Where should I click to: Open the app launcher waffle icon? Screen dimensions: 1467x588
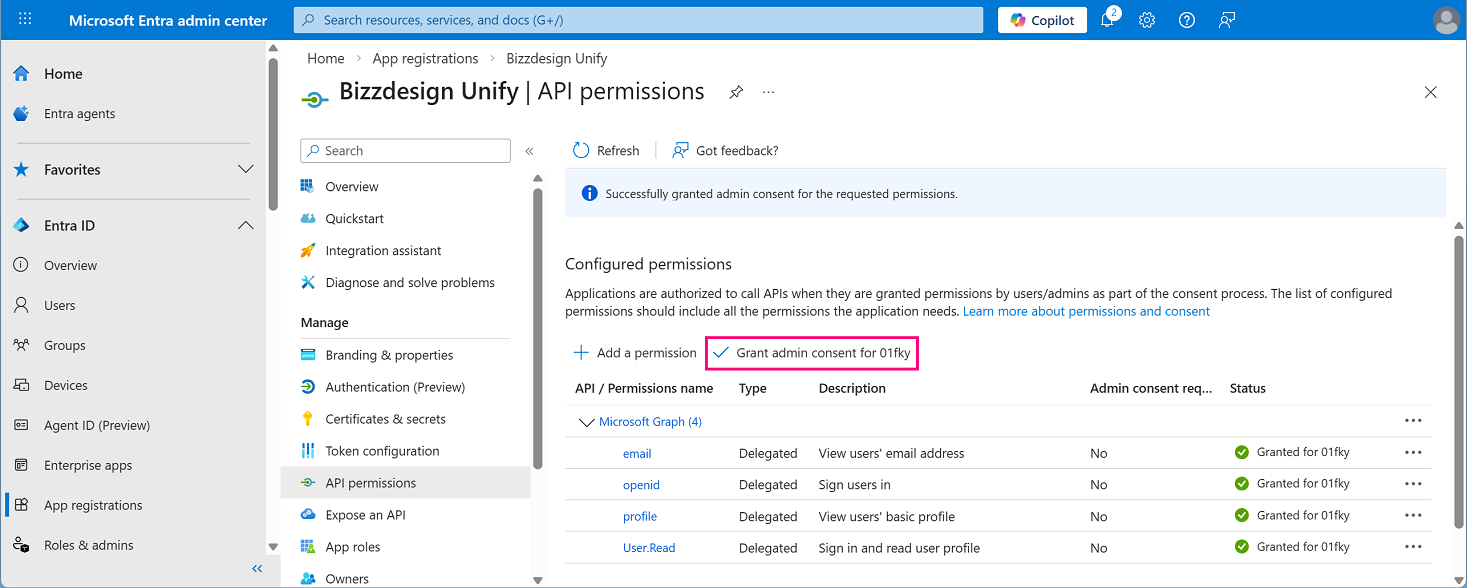pyautogui.click(x=25, y=20)
